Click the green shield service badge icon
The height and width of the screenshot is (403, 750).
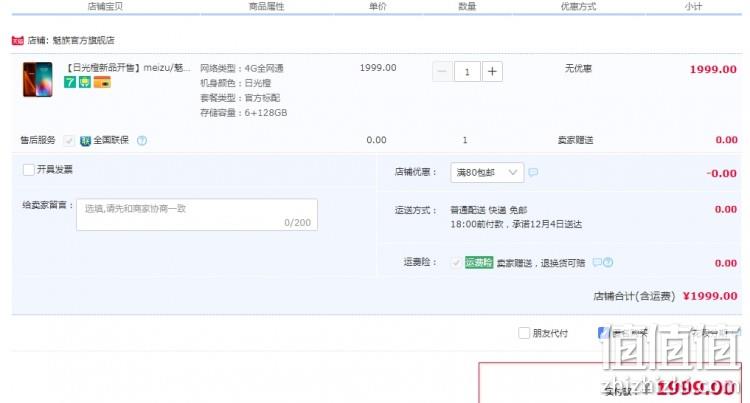85,82
